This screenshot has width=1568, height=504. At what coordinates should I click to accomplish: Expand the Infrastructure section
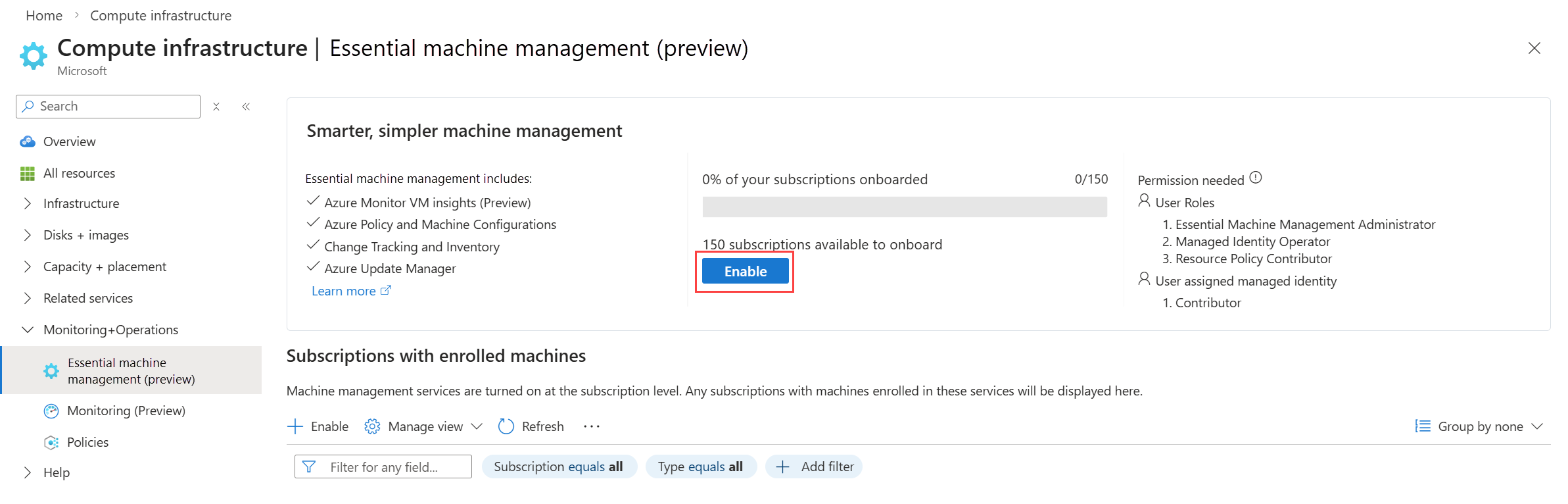28,203
